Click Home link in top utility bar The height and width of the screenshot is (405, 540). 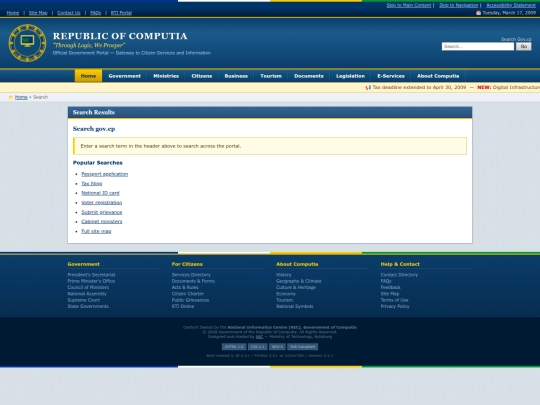pyautogui.click(x=13, y=13)
